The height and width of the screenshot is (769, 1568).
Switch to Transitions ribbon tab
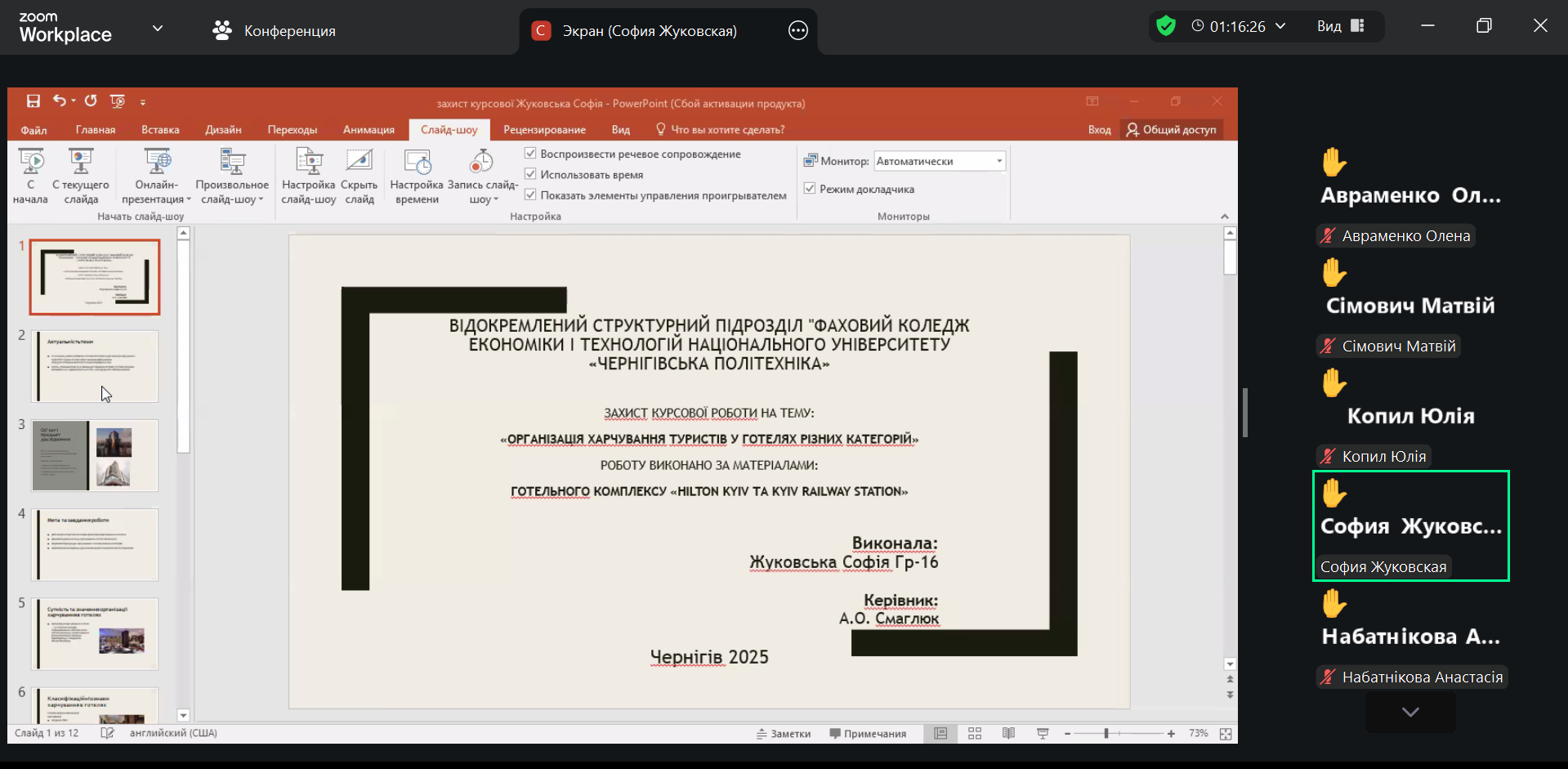click(x=292, y=130)
